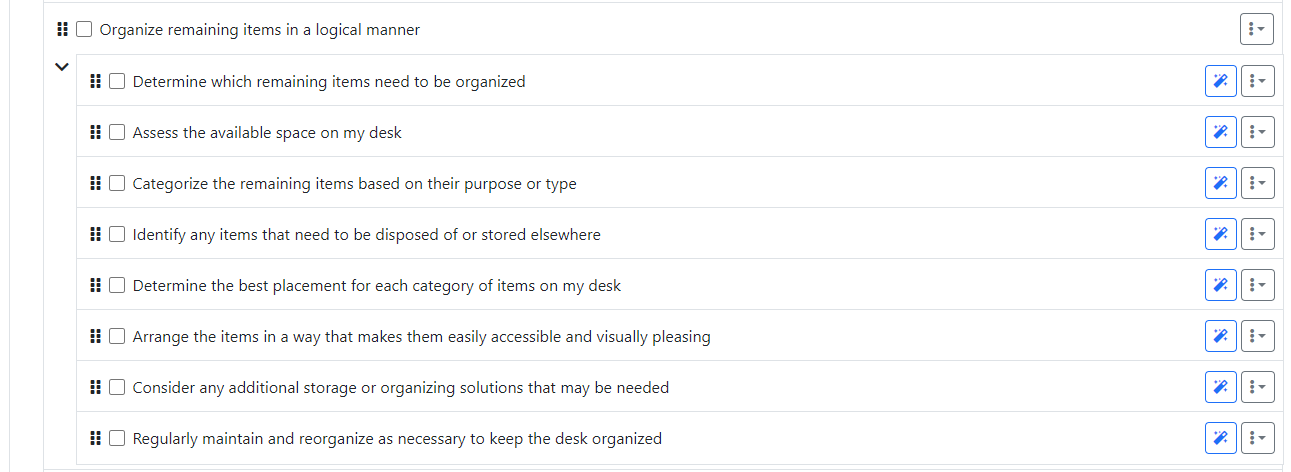The width and height of the screenshot is (1291, 472).
Task: Tick the 'Assess the available space on my desk' checkbox
Action: (x=117, y=132)
